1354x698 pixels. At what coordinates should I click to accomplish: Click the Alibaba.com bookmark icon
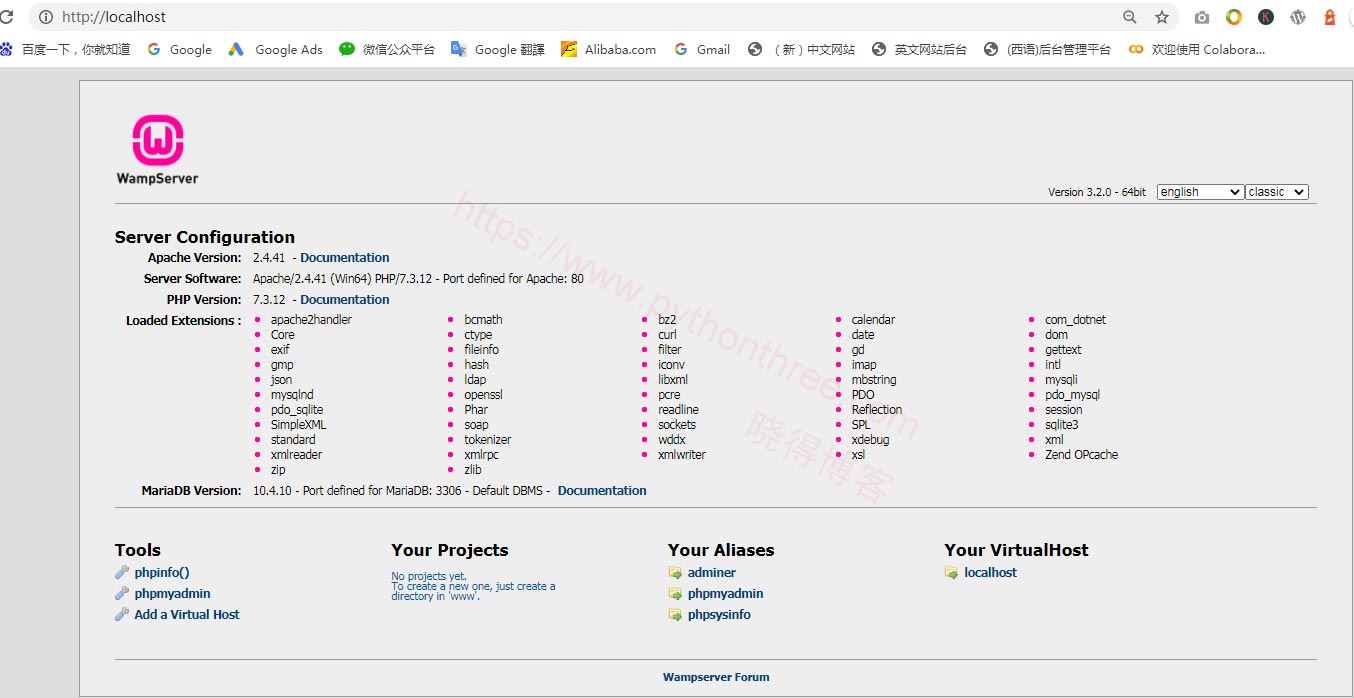(569, 49)
